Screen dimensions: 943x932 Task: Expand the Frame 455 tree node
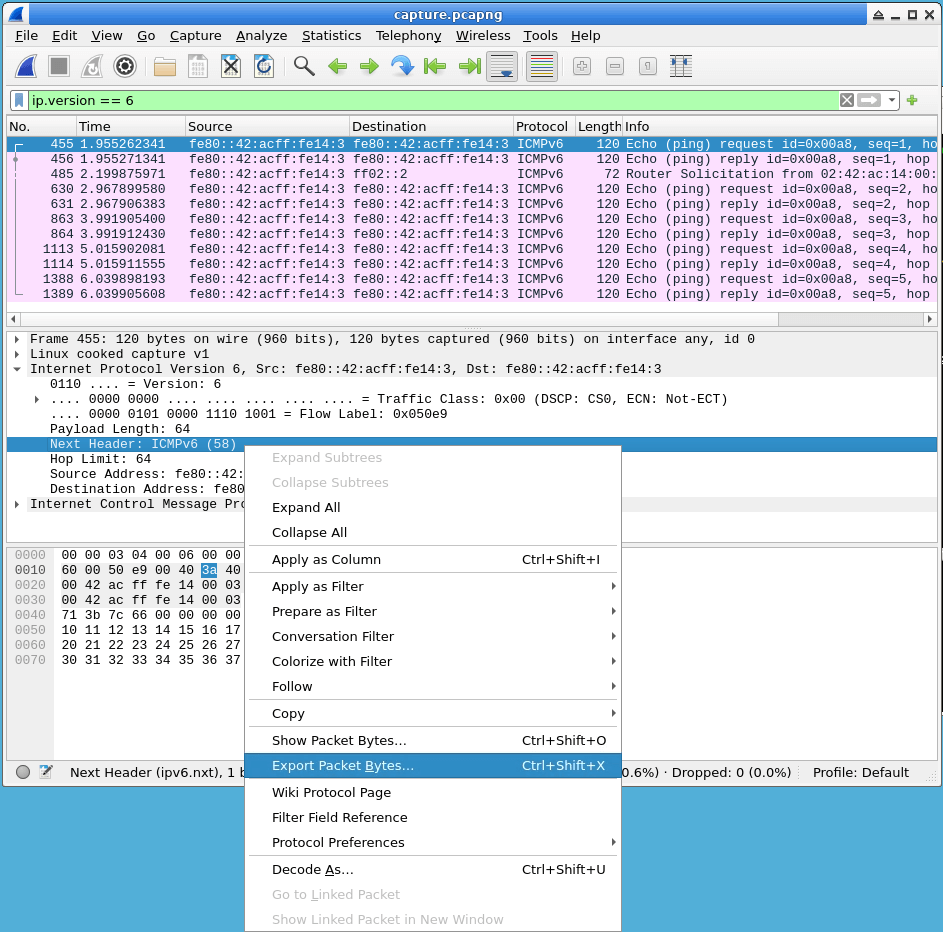[x=17, y=339]
